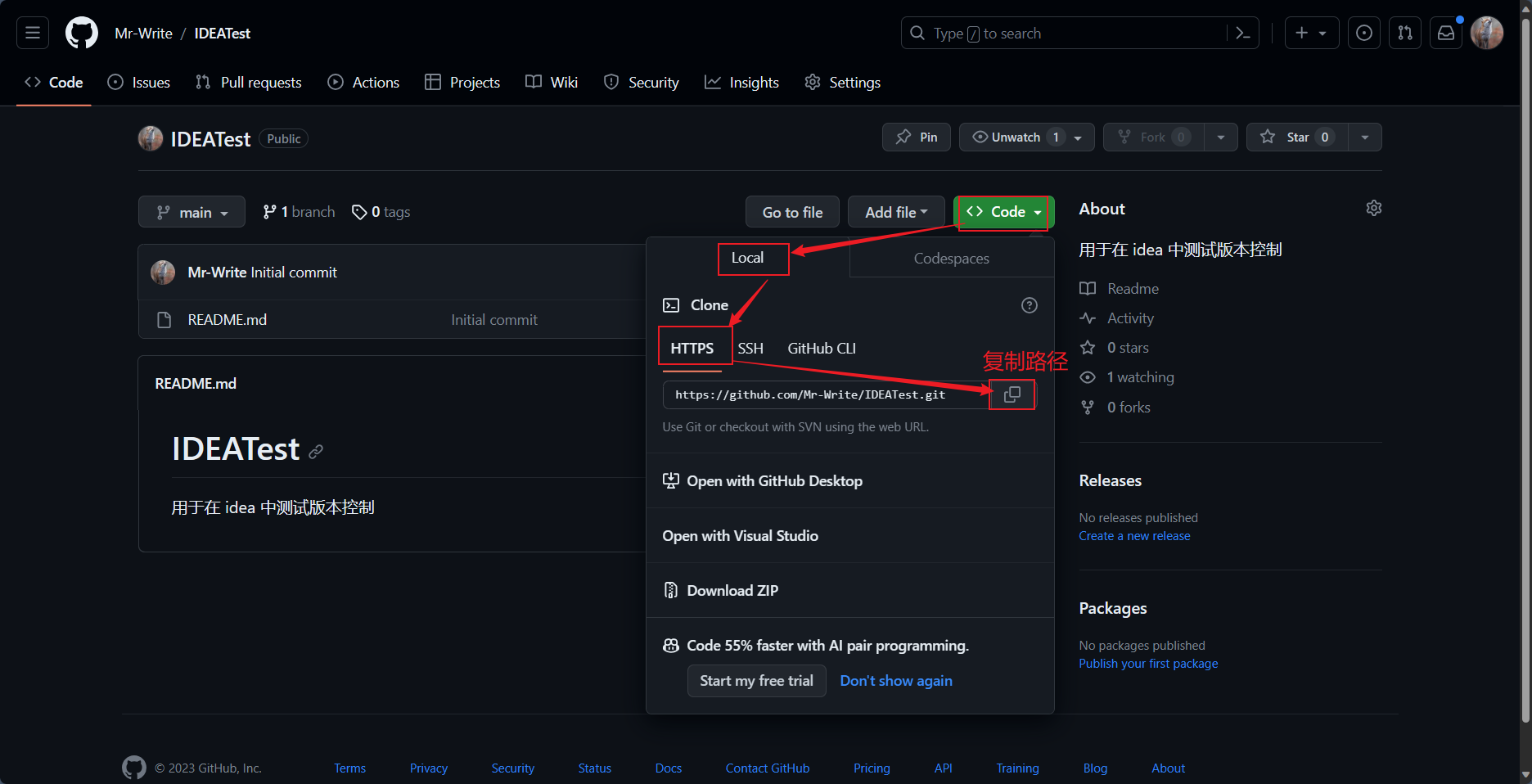
Task: Open the Activity link in About
Action: pyautogui.click(x=1117, y=318)
